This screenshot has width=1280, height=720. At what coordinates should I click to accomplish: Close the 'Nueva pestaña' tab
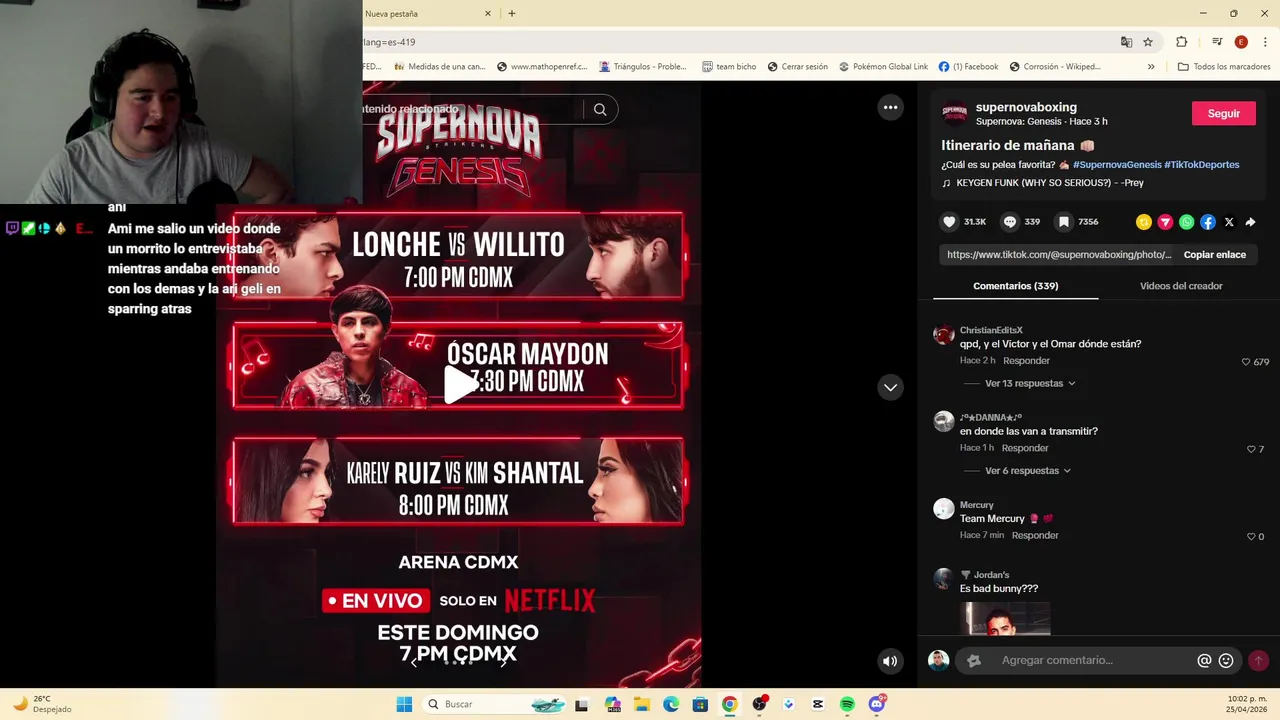488,14
